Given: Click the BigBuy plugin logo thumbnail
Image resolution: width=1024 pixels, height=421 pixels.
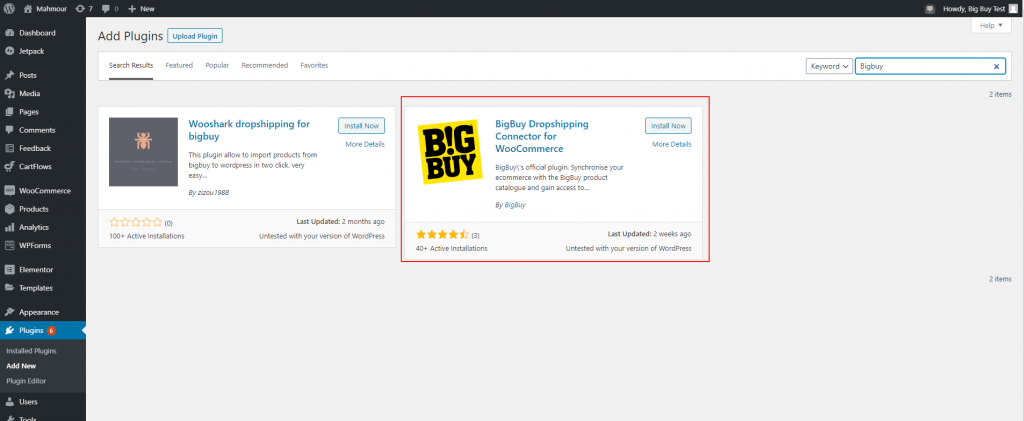Looking at the screenshot, I should (x=450, y=151).
